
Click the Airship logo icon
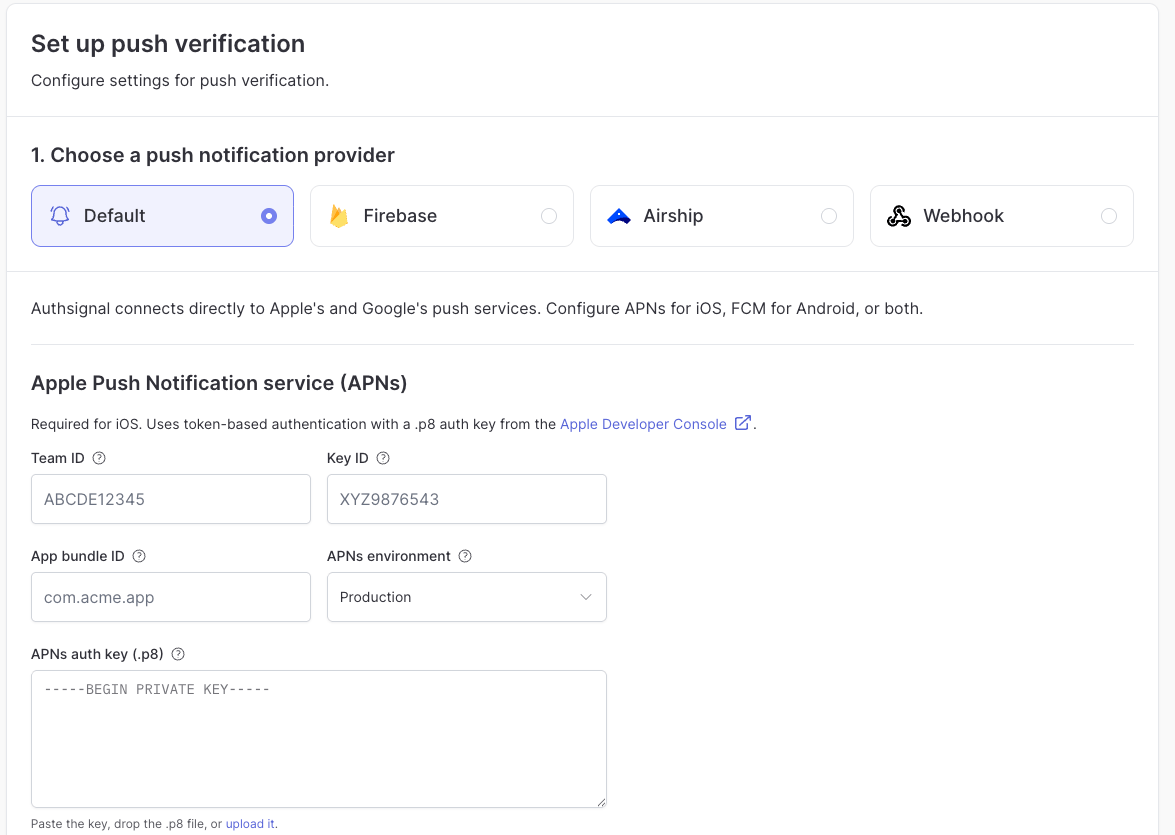tap(619, 216)
